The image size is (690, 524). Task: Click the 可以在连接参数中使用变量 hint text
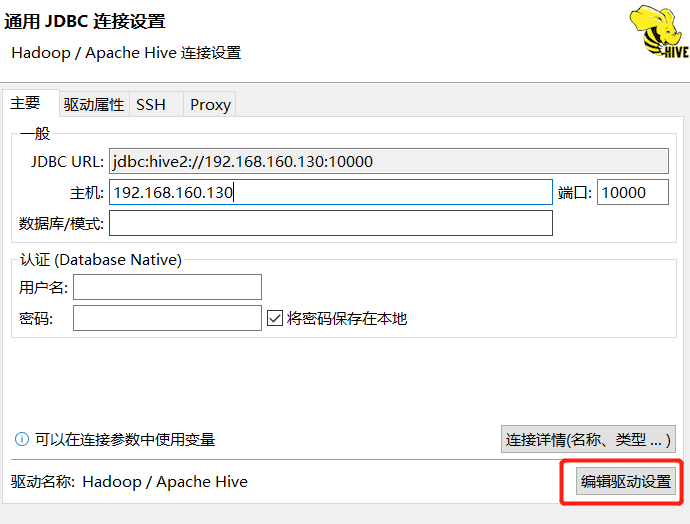[125, 440]
